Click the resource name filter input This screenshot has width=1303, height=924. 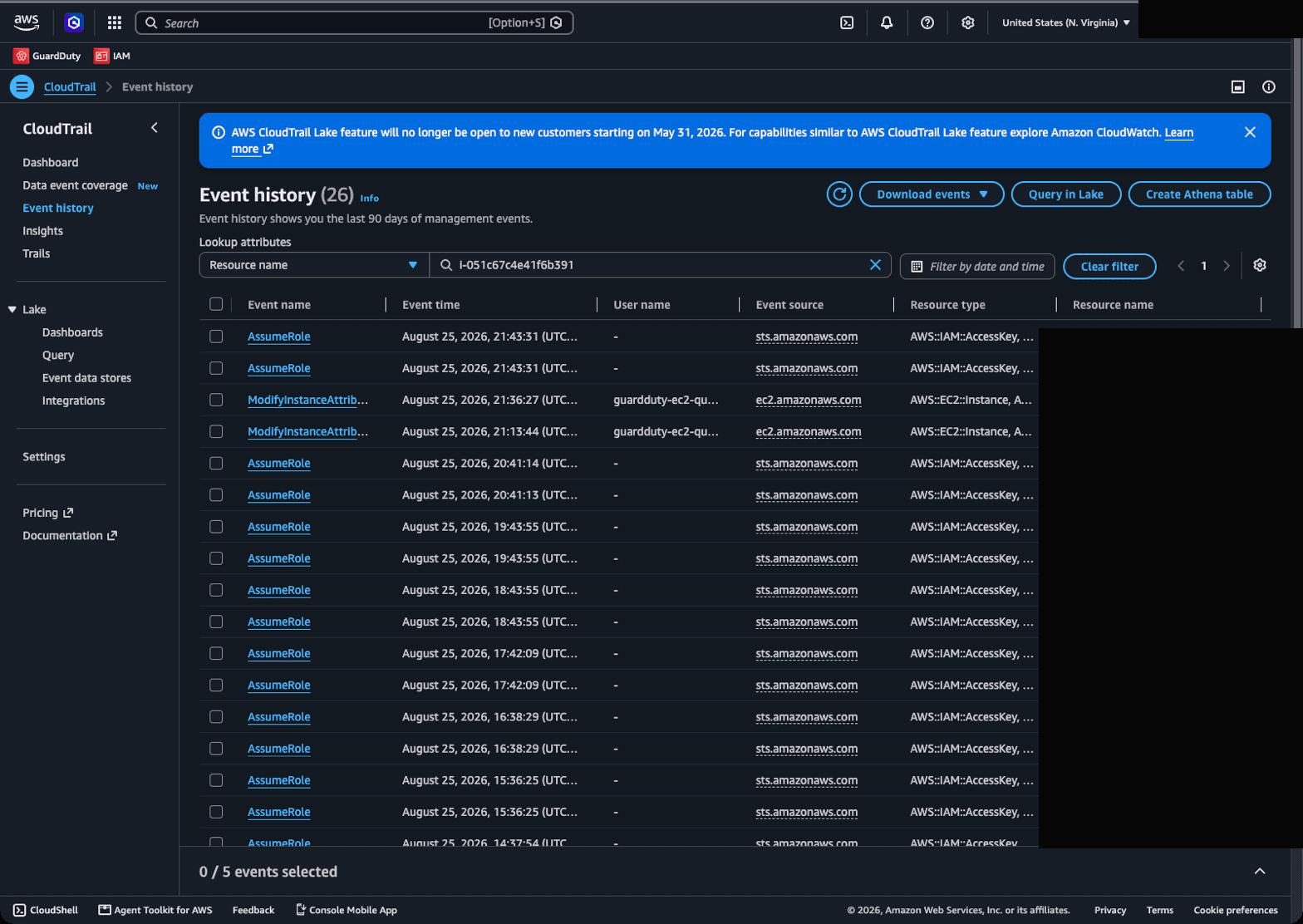(x=660, y=265)
